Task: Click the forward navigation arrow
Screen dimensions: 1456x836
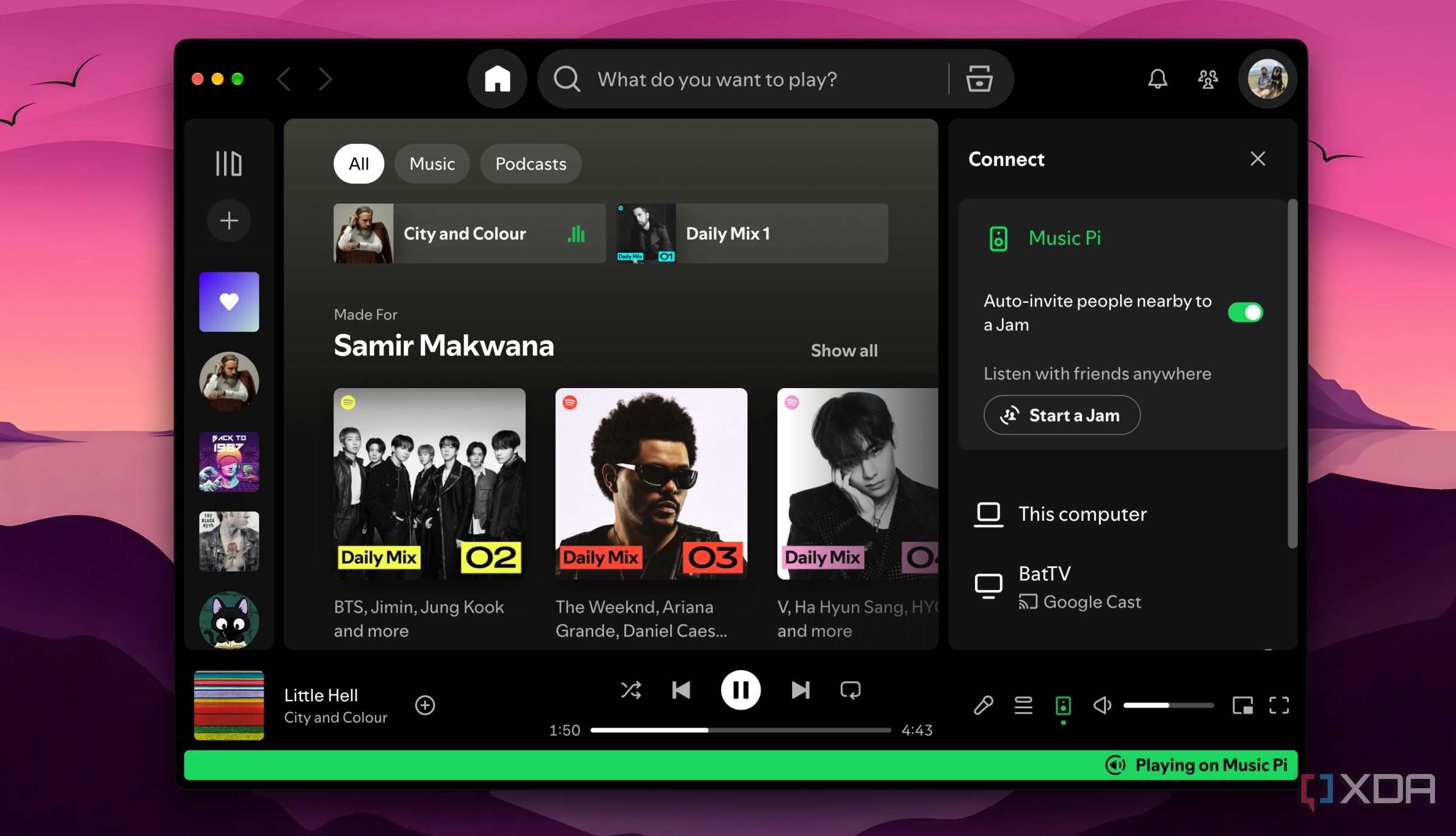Action: [x=325, y=79]
